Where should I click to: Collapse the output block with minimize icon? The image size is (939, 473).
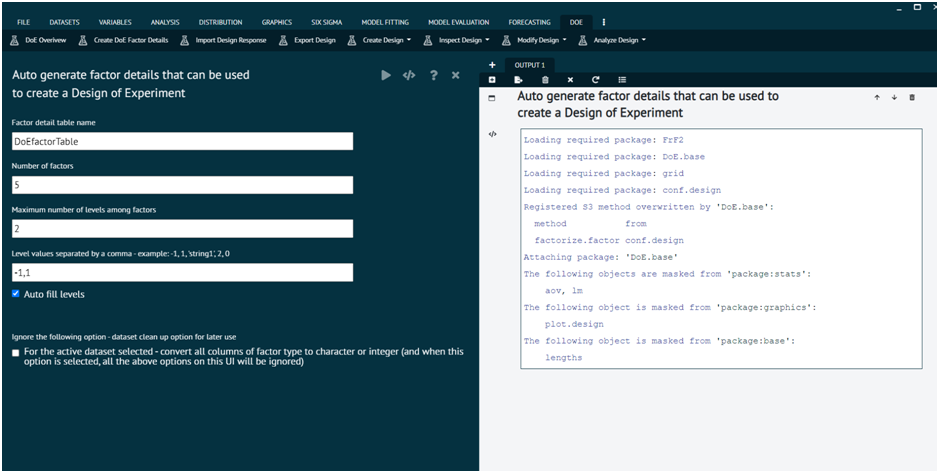492,98
